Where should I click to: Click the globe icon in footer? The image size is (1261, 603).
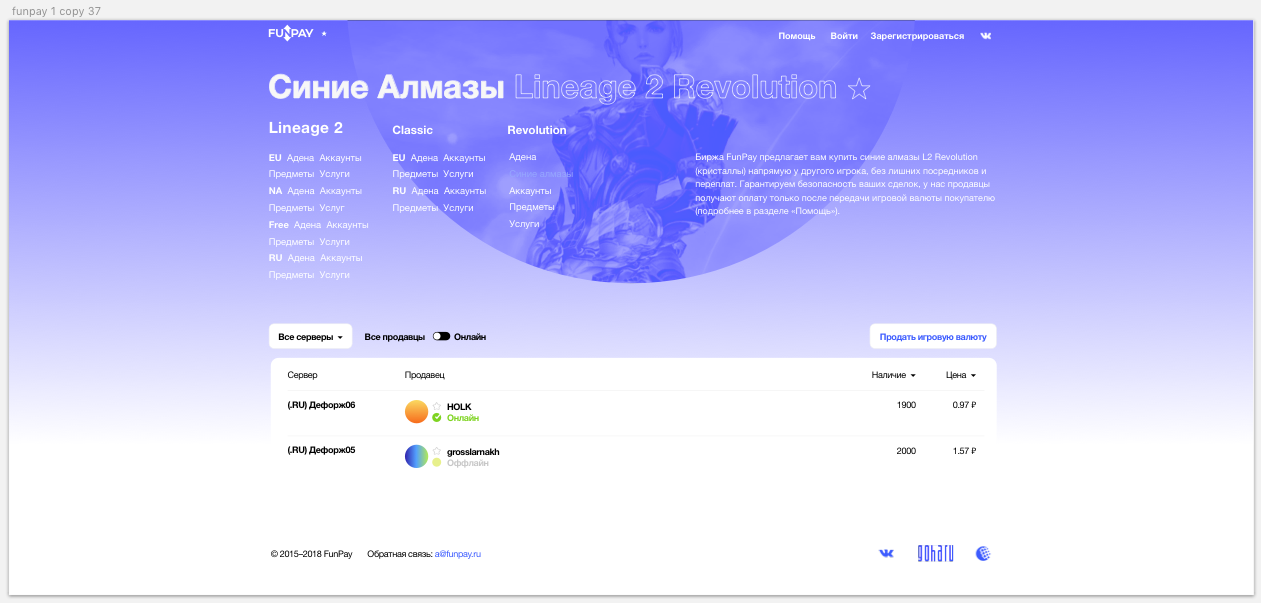pyautogui.click(x=983, y=553)
